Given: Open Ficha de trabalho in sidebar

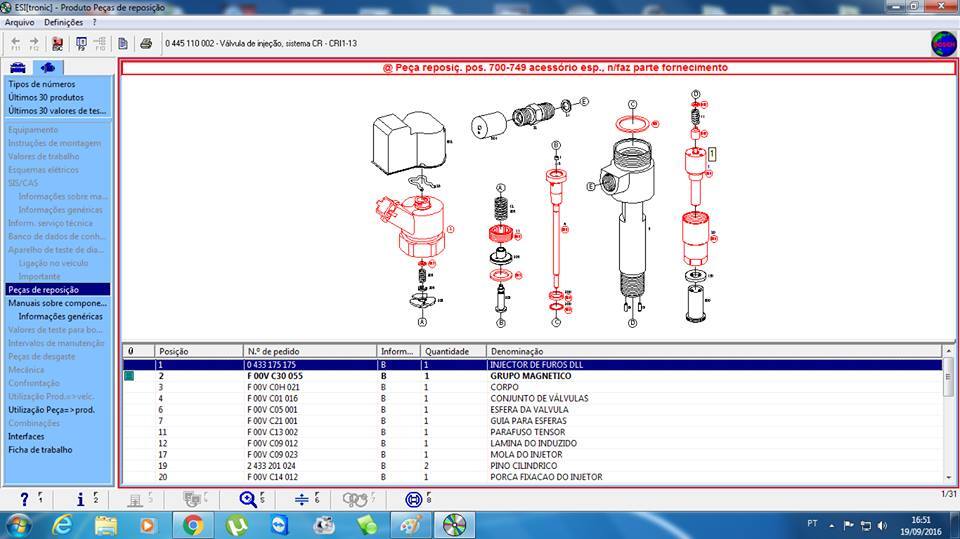Looking at the screenshot, I should pyautogui.click(x=40, y=450).
